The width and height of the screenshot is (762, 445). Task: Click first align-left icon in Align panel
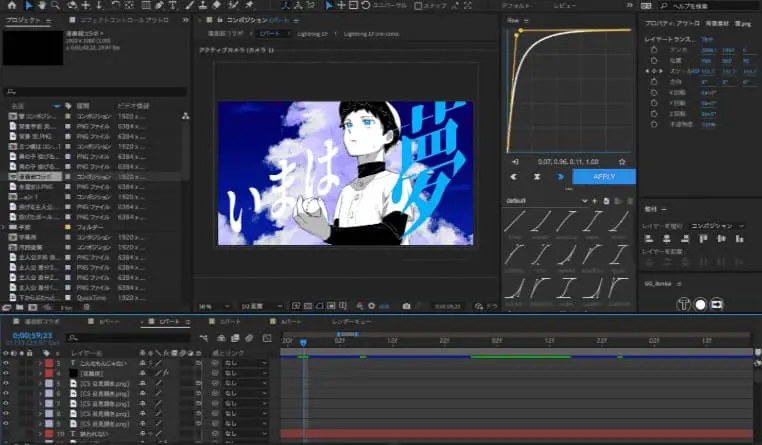pos(649,239)
